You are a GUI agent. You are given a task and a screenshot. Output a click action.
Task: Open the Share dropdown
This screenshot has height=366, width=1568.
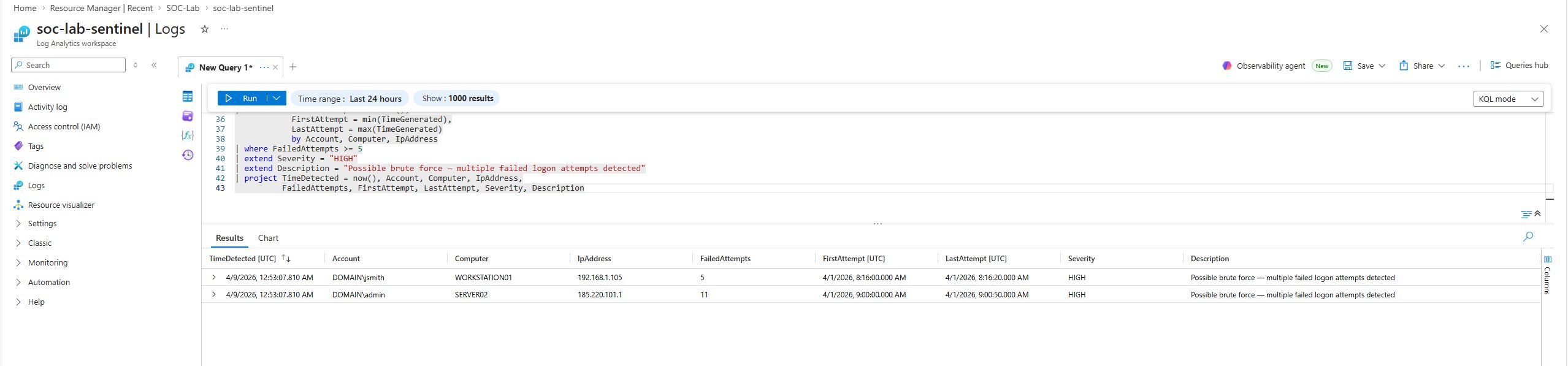pyautogui.click(x=1442, y=66)
